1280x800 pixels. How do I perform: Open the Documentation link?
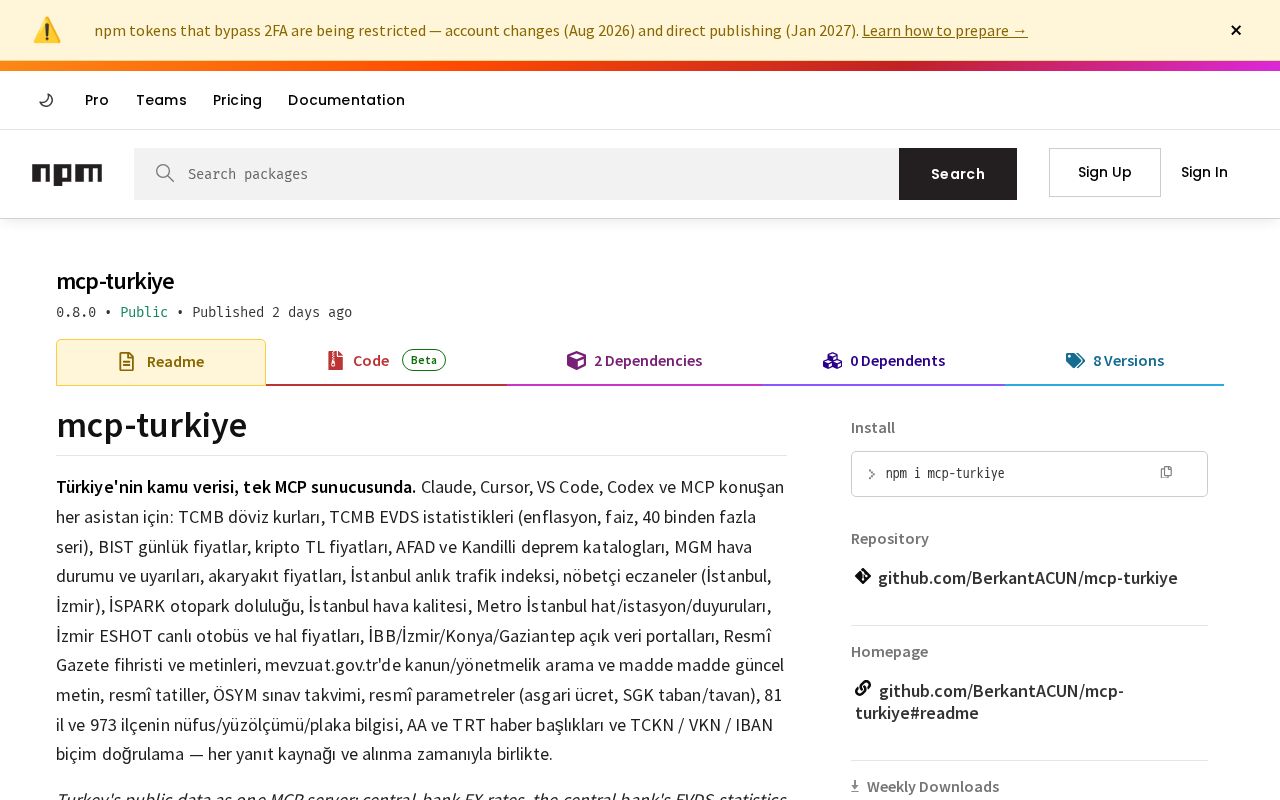click(x=346, y=100)
